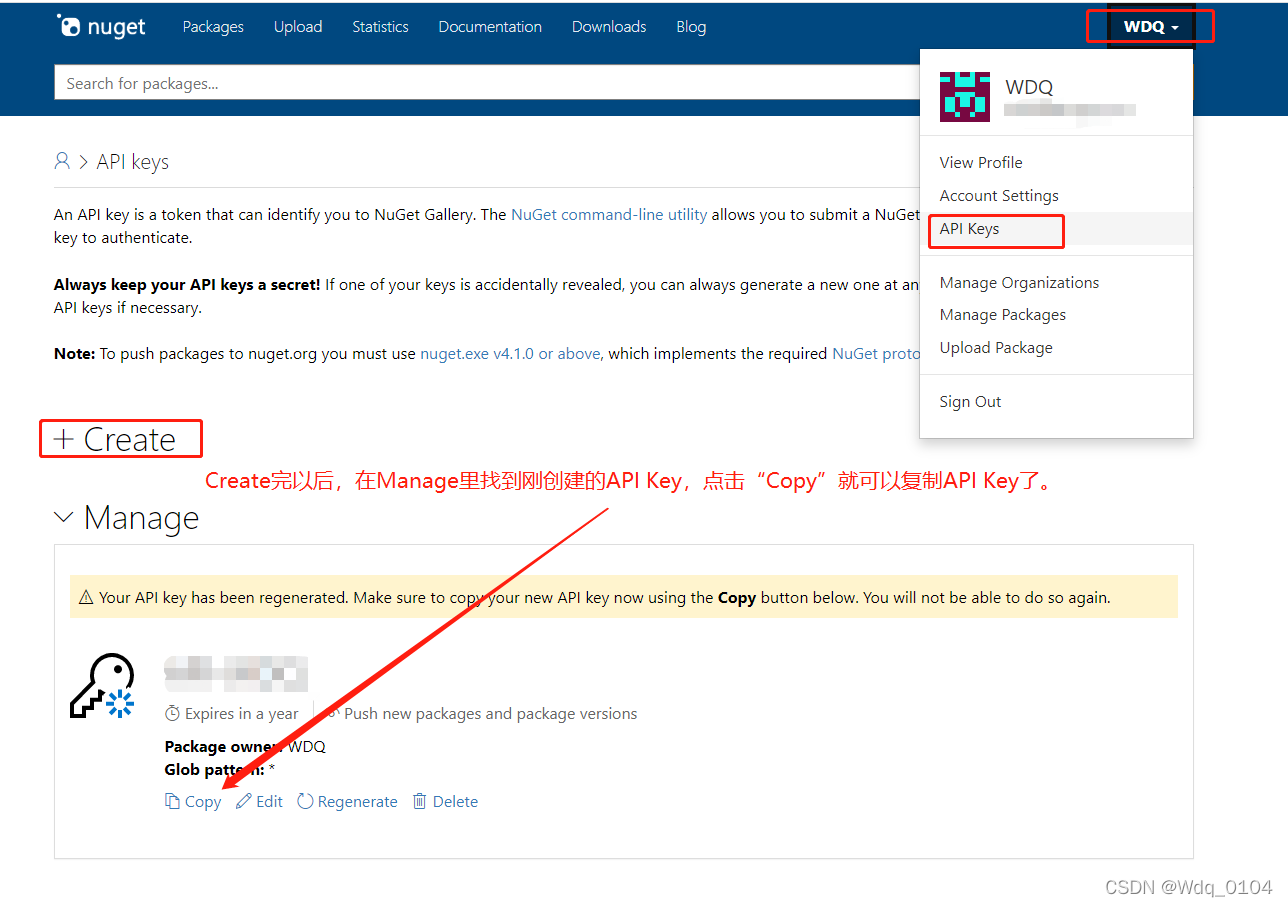Click the warning triangle icon in alert
This screenshot has width=1288, height=907.
(x=87, y=597)
